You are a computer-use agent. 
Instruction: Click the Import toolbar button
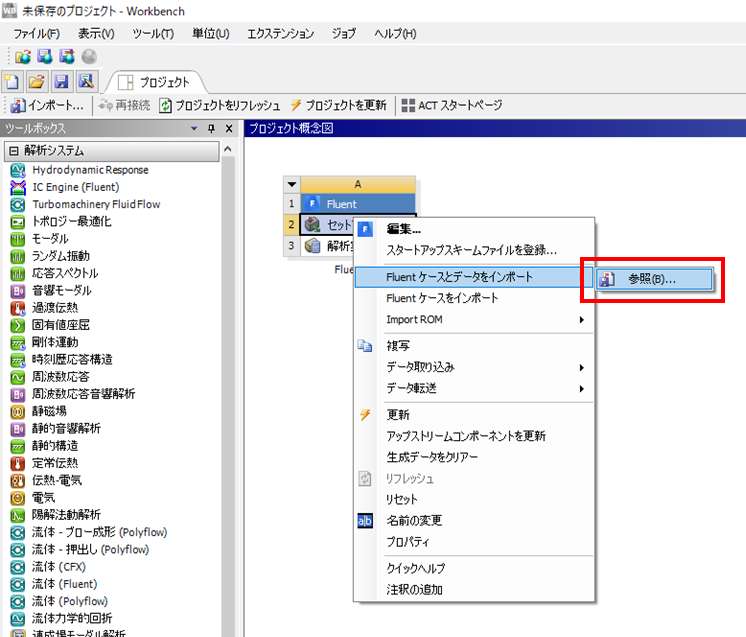click(x=47, y=105)
